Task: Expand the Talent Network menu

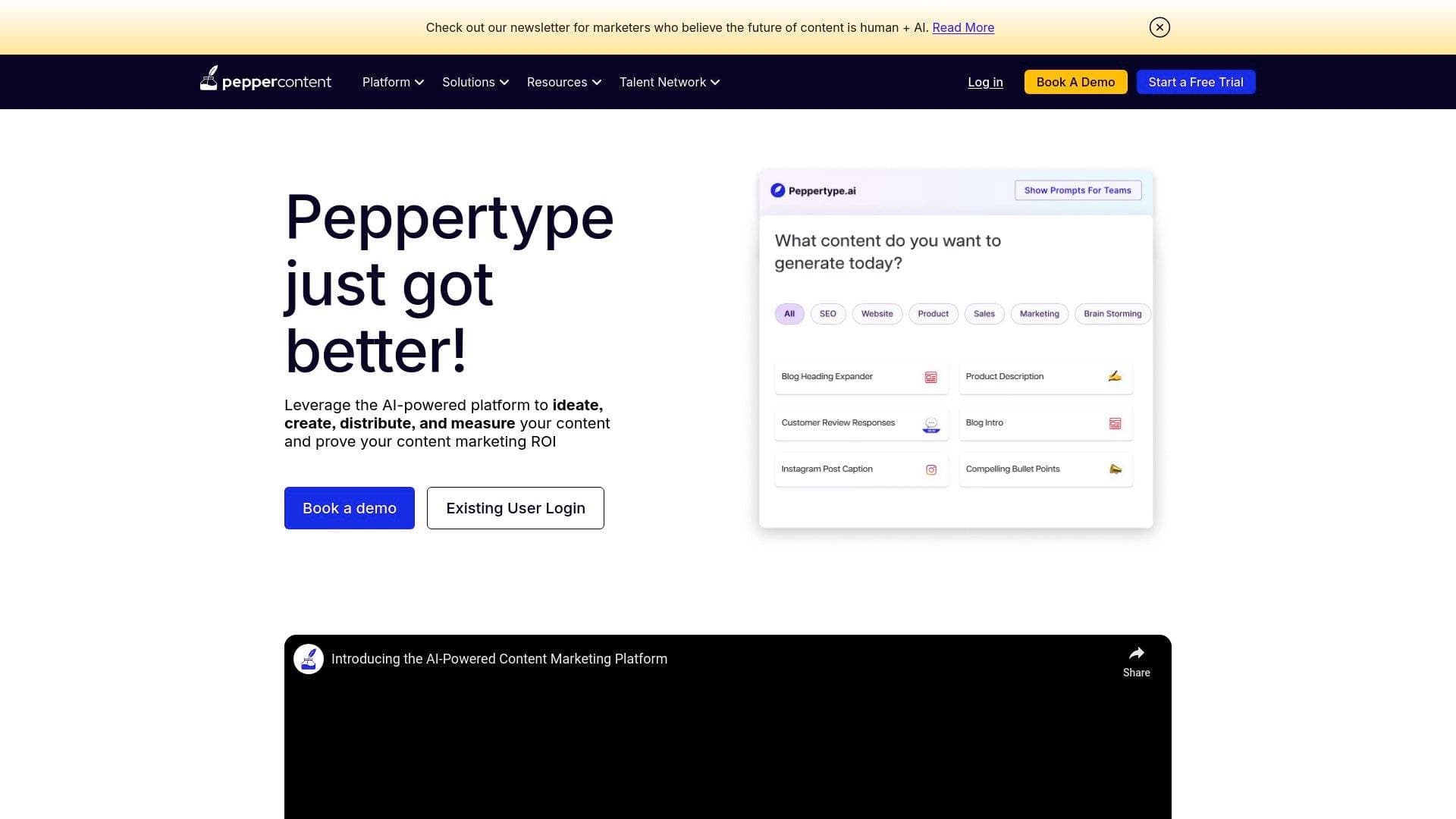Action: pyautogui.click(x=669, y=82)
